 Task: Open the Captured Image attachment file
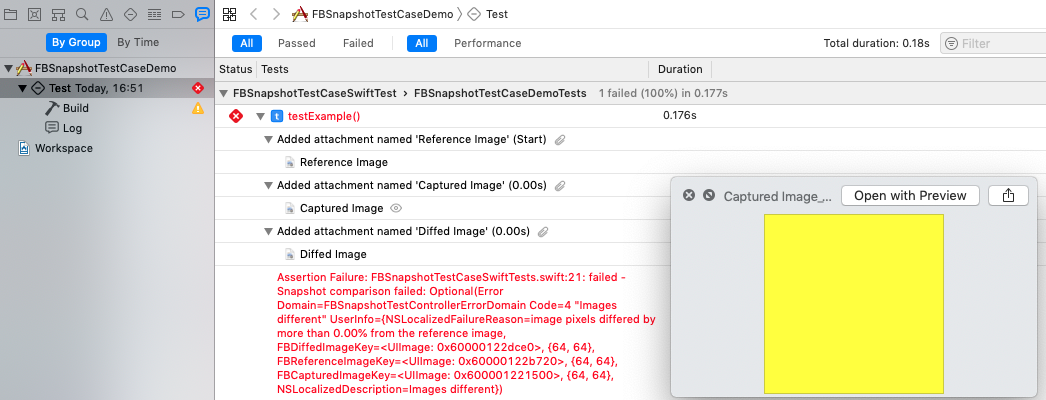tap(342, 208)
